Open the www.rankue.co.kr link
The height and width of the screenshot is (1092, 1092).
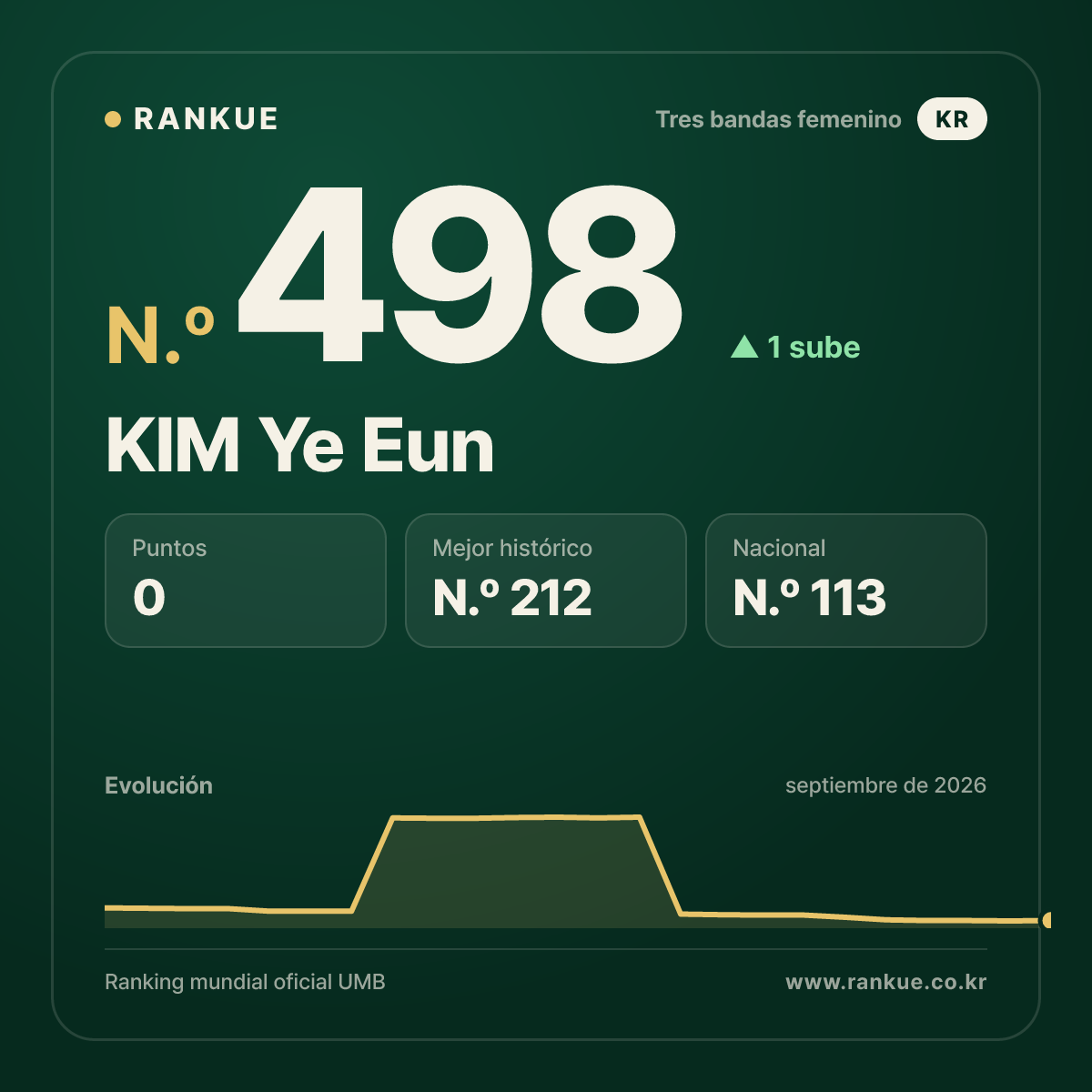pos(885,982)
